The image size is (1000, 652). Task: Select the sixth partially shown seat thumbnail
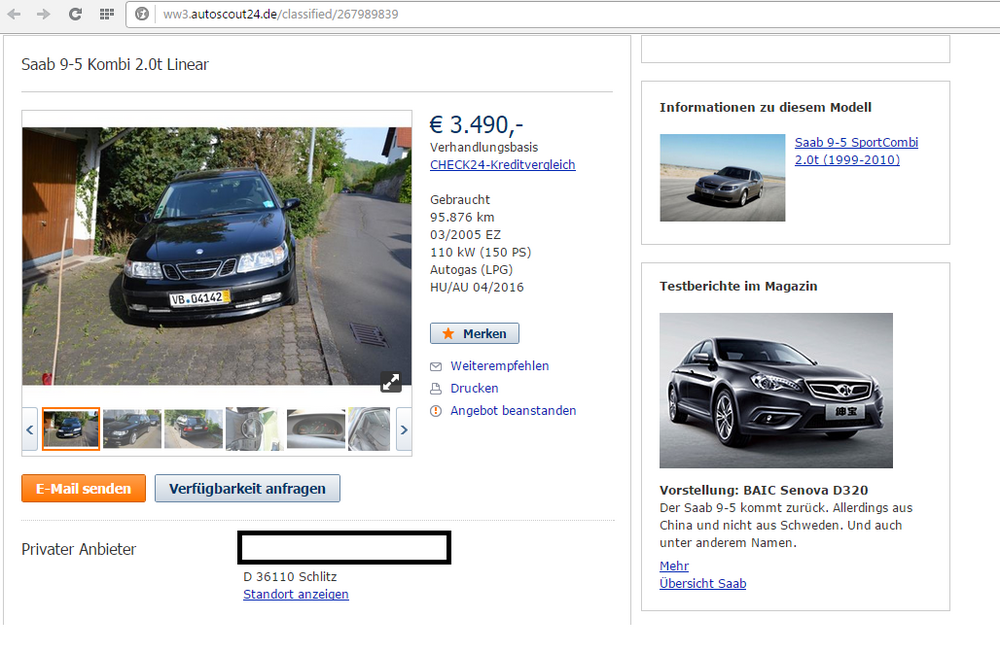click(369, 429)
